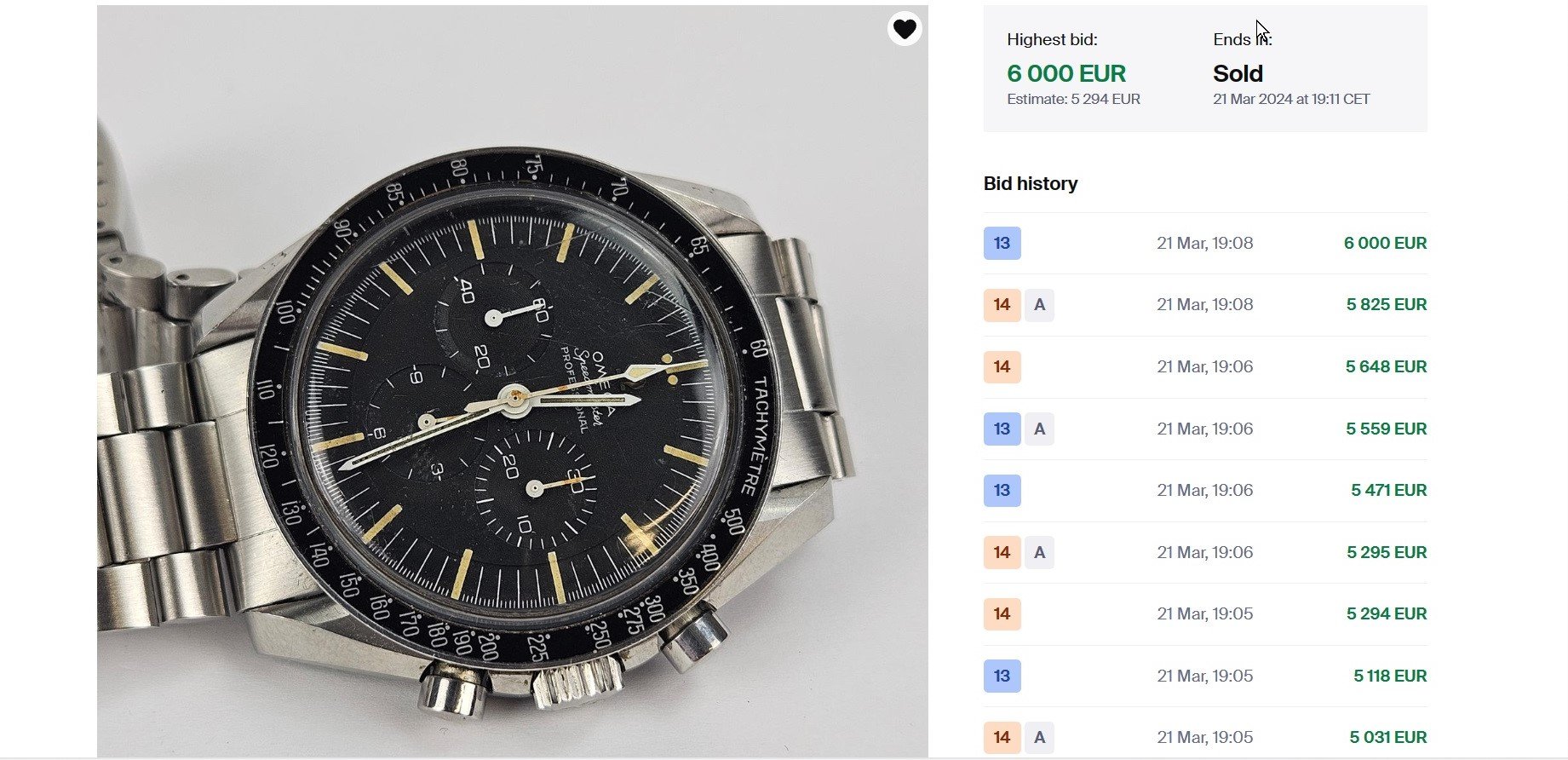Viewport: 1568px width, 760px height.
Task: Click the green 6 000 EUR highest bid amount
Action: pos(1066,74)
